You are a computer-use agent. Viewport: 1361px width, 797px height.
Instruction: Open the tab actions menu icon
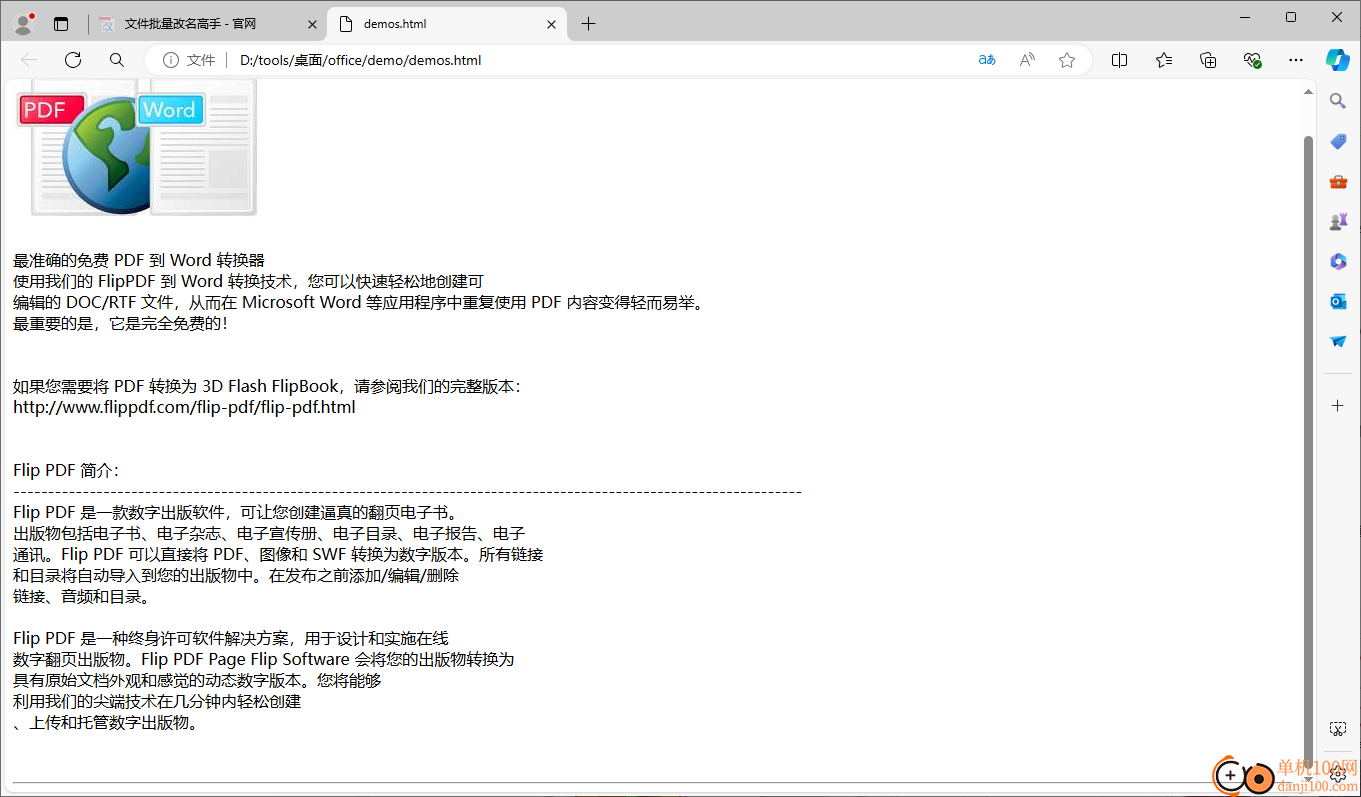(61, 24)
